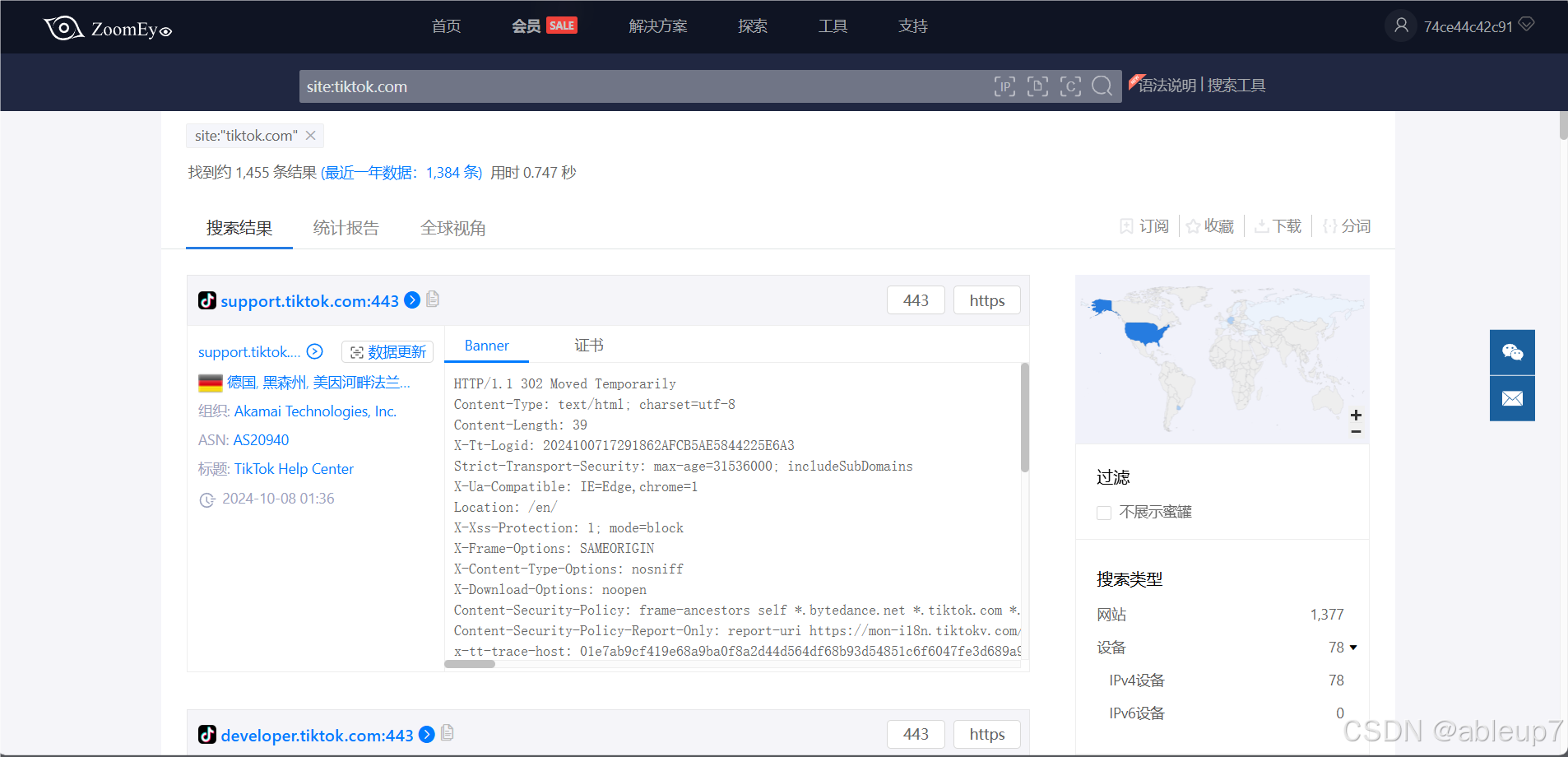Image resolution: width=1568 pixels, height=757 pixels.
Task: Open the 支持 menu
Action: click(913, 26)
